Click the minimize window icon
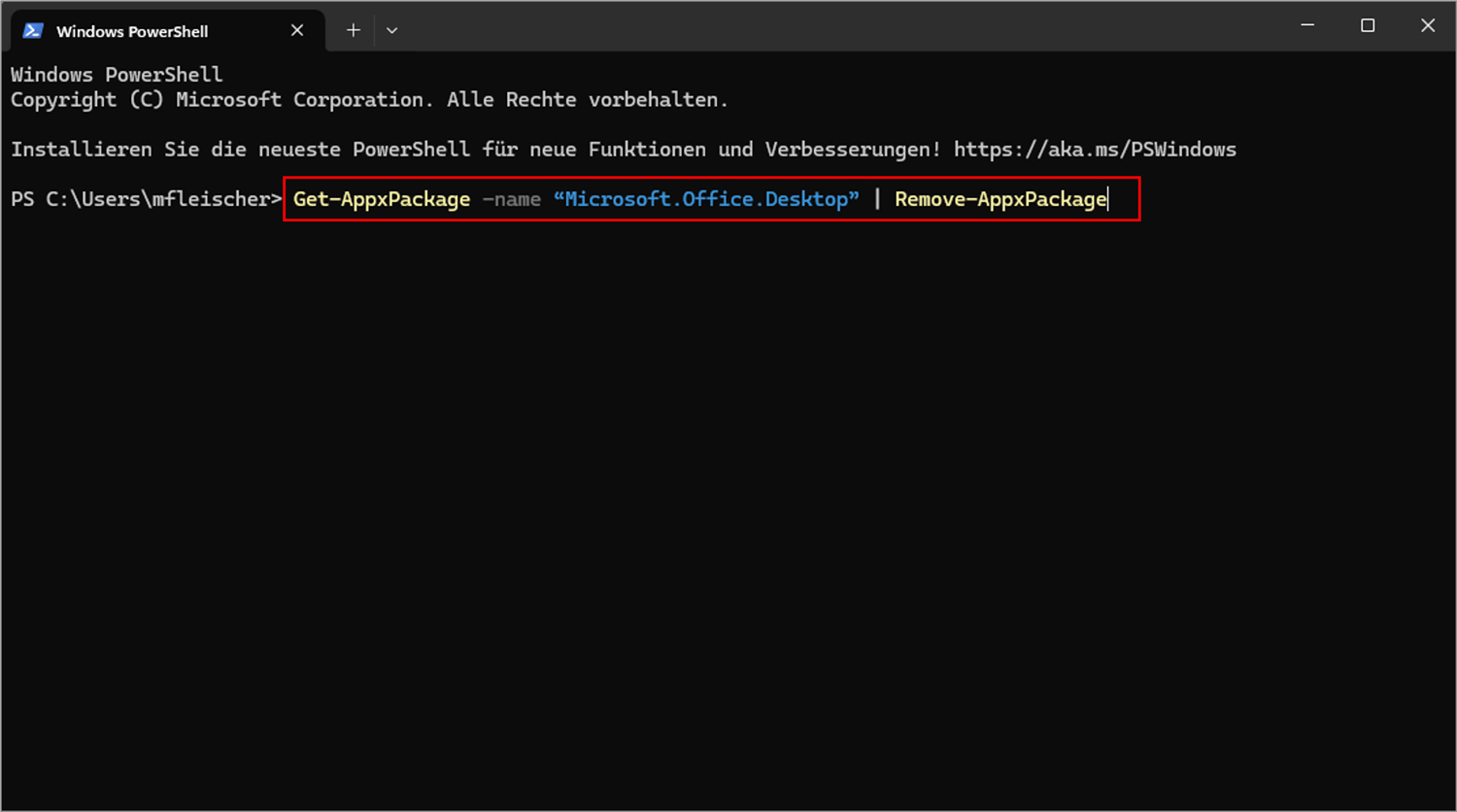1457x812 pixels. pyautogui.click(x=1306, y=25)
